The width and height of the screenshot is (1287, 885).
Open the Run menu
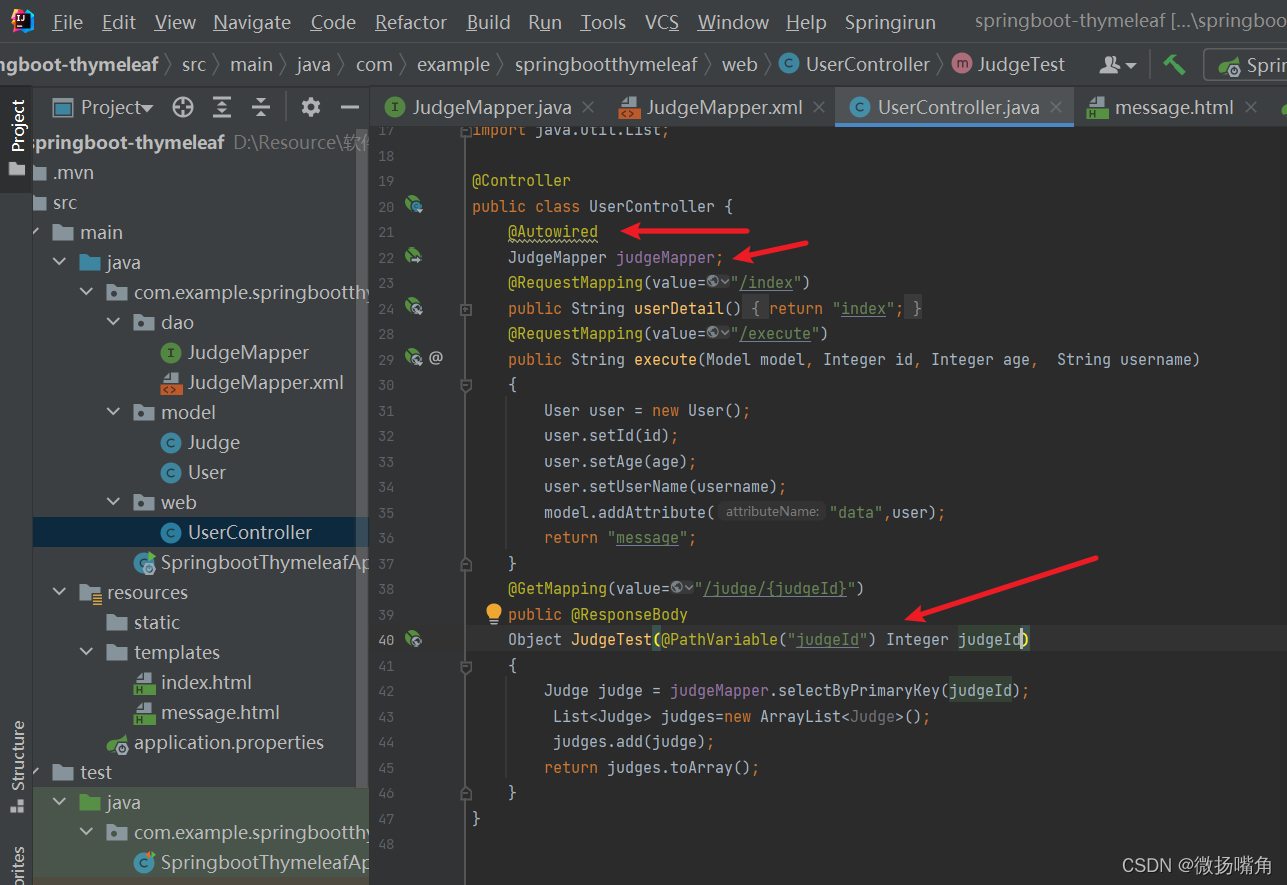[x=545, y=22]
